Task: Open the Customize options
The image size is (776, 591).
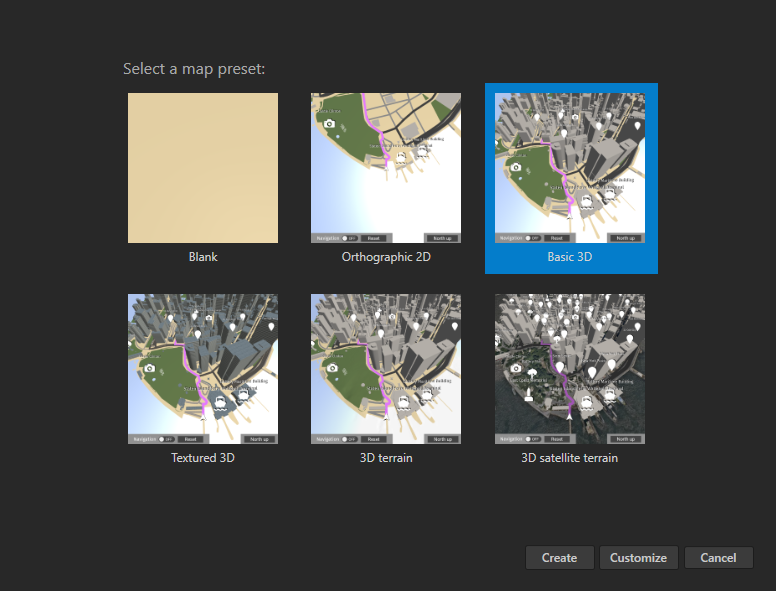Action: coord(638,558)
